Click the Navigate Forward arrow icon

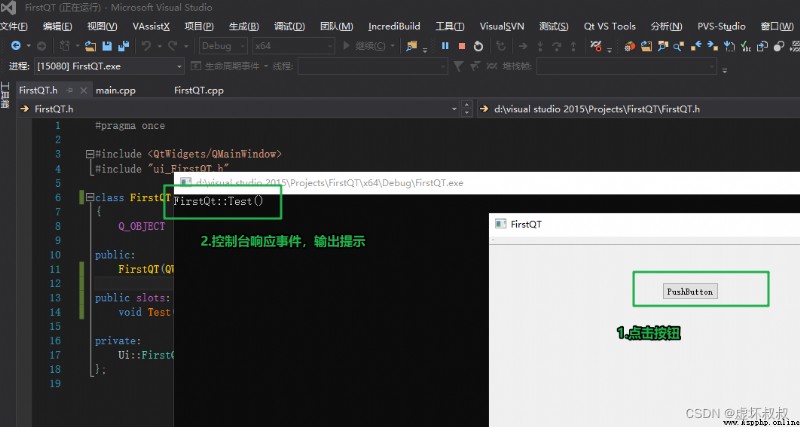pyautogui.click(x=41, y=46)
